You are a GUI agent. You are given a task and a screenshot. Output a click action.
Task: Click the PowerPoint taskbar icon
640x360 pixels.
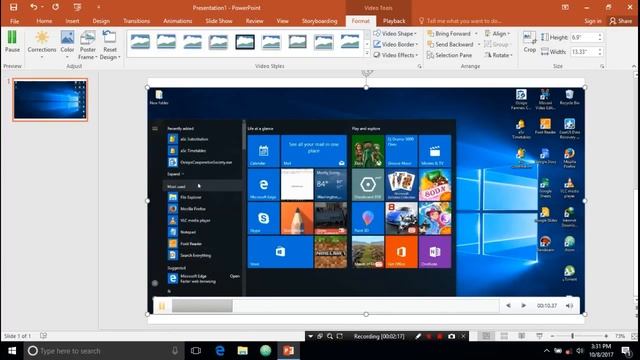(x=289, y=351)
